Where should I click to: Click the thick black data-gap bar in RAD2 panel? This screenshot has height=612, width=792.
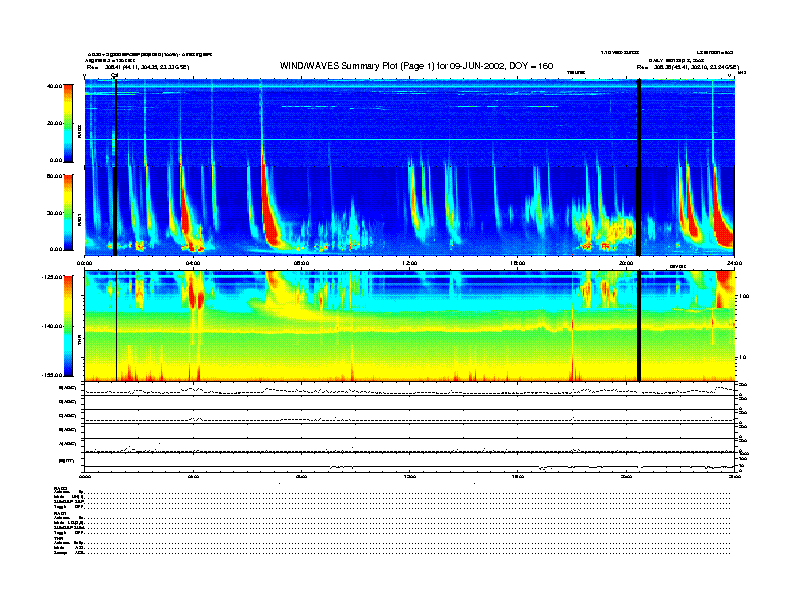tap(638, 123)
